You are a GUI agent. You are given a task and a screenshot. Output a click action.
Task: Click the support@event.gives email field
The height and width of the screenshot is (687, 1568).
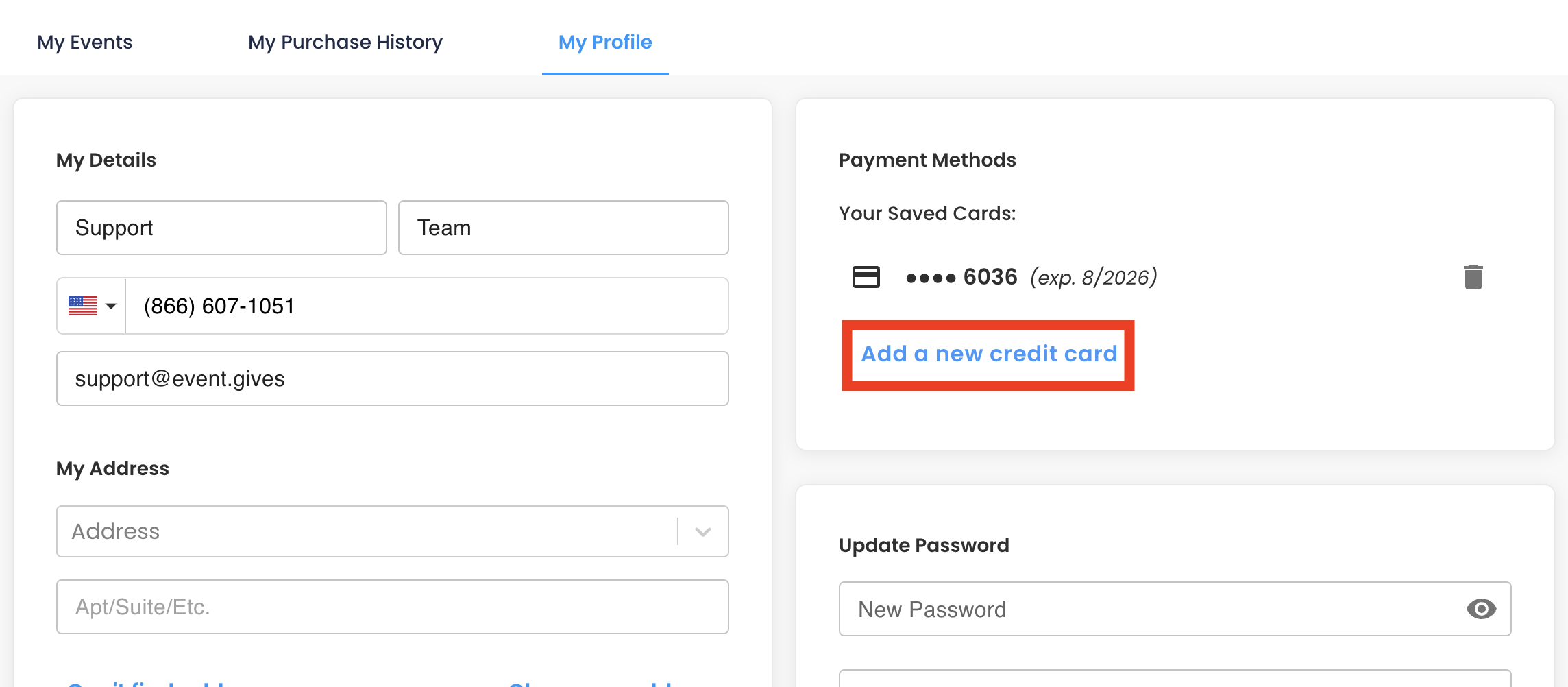393,378
